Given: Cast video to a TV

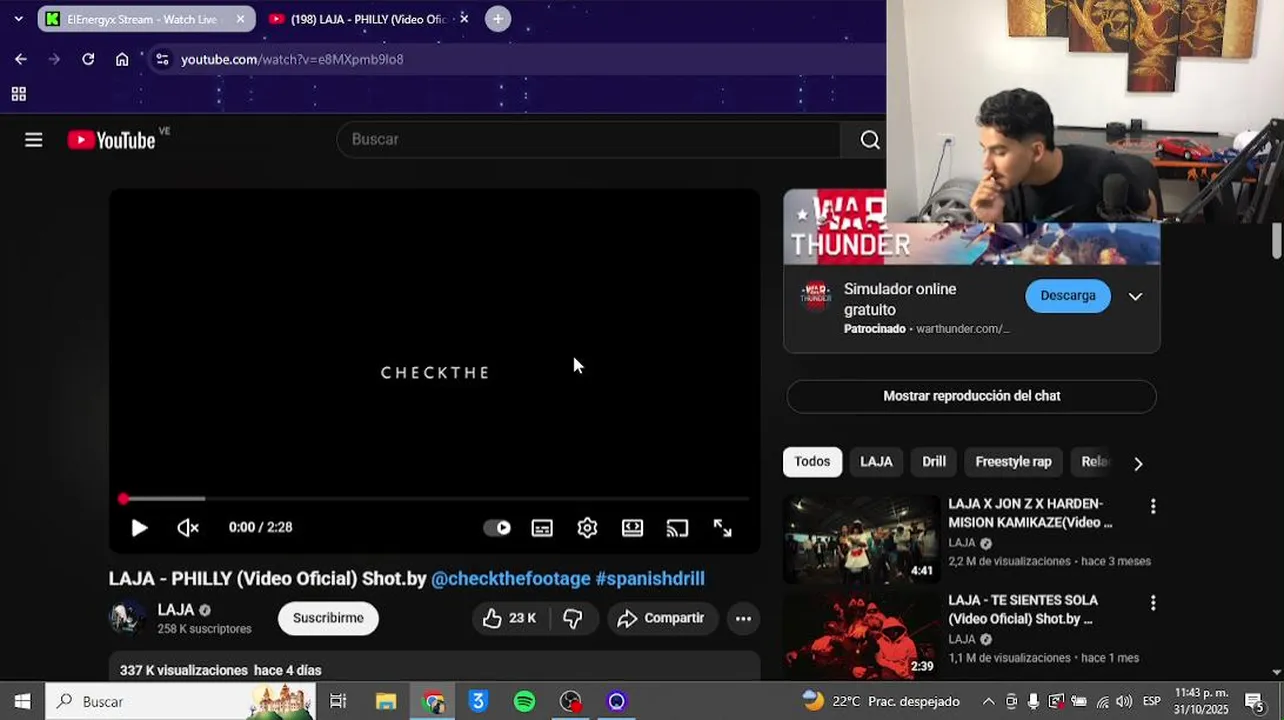Looking at the screenshot, I should point(677,528).
